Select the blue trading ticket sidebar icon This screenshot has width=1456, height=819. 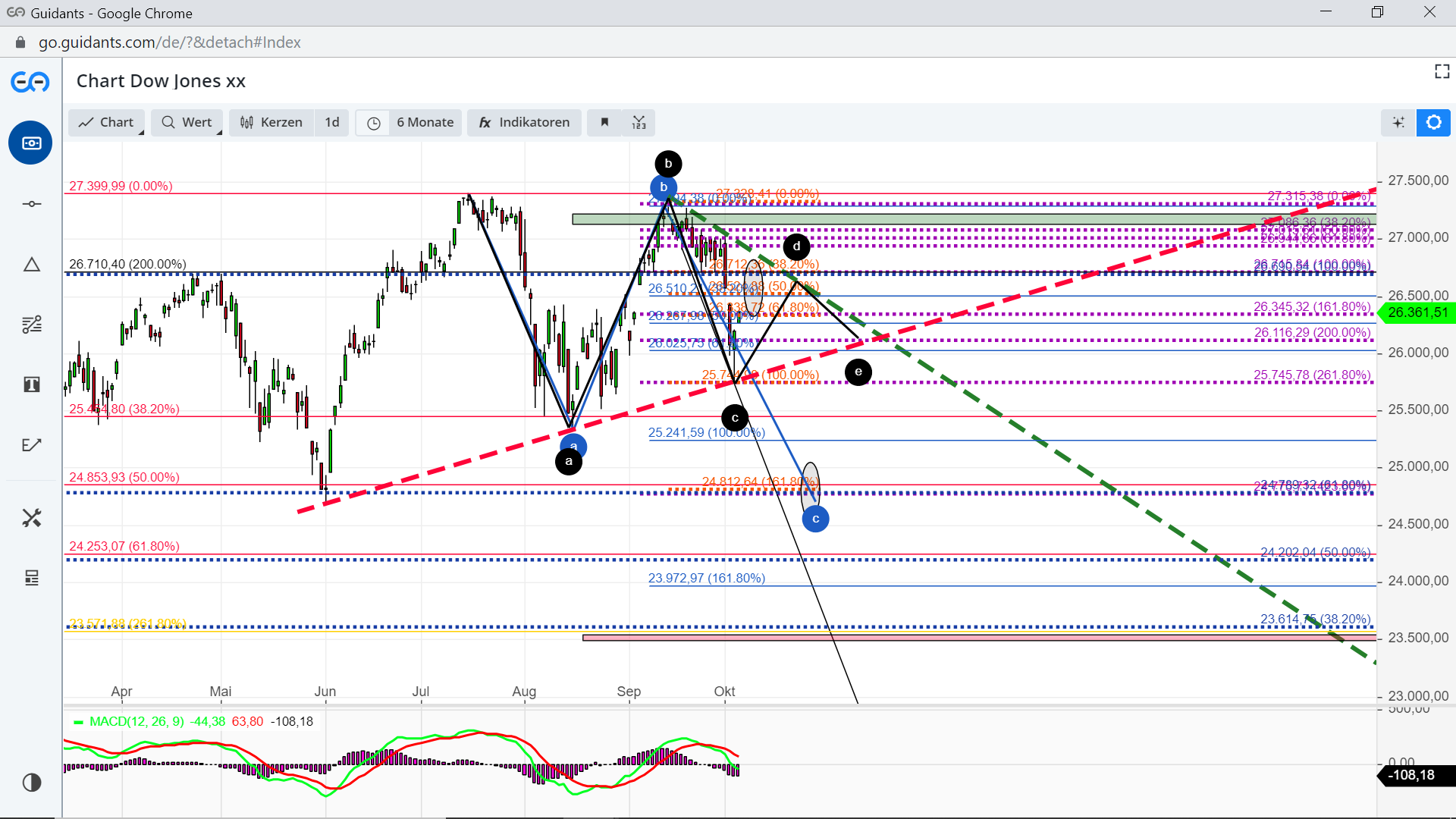coord(31,143)
